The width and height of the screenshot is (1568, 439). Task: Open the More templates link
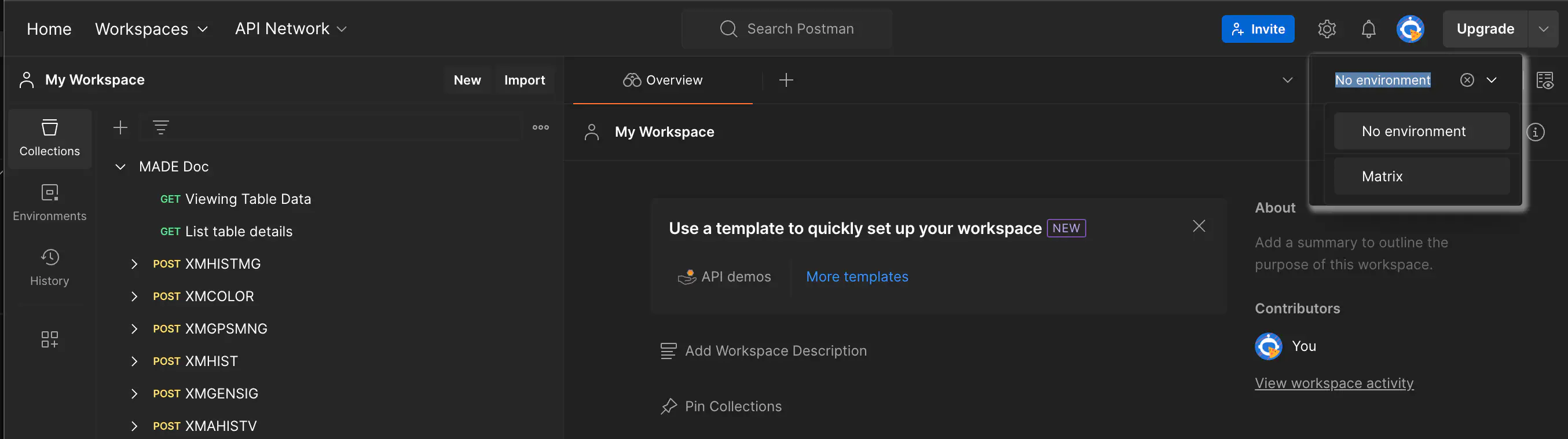pos(856,276)
